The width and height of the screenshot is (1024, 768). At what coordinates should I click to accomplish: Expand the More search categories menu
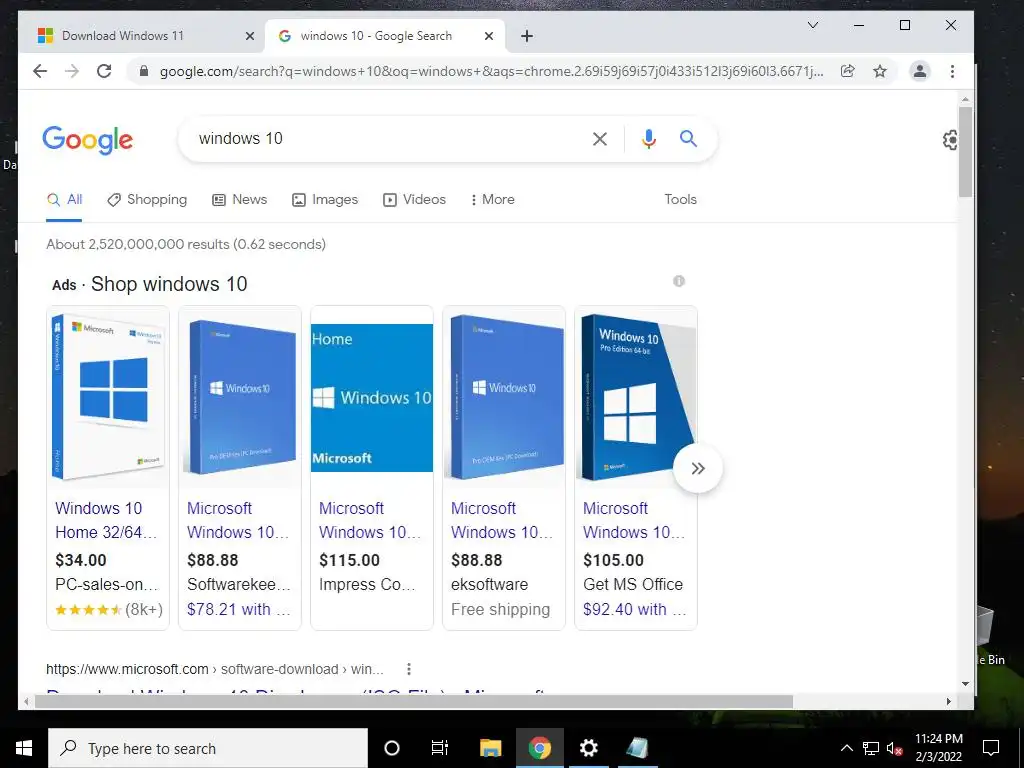(x=492, y=200)
